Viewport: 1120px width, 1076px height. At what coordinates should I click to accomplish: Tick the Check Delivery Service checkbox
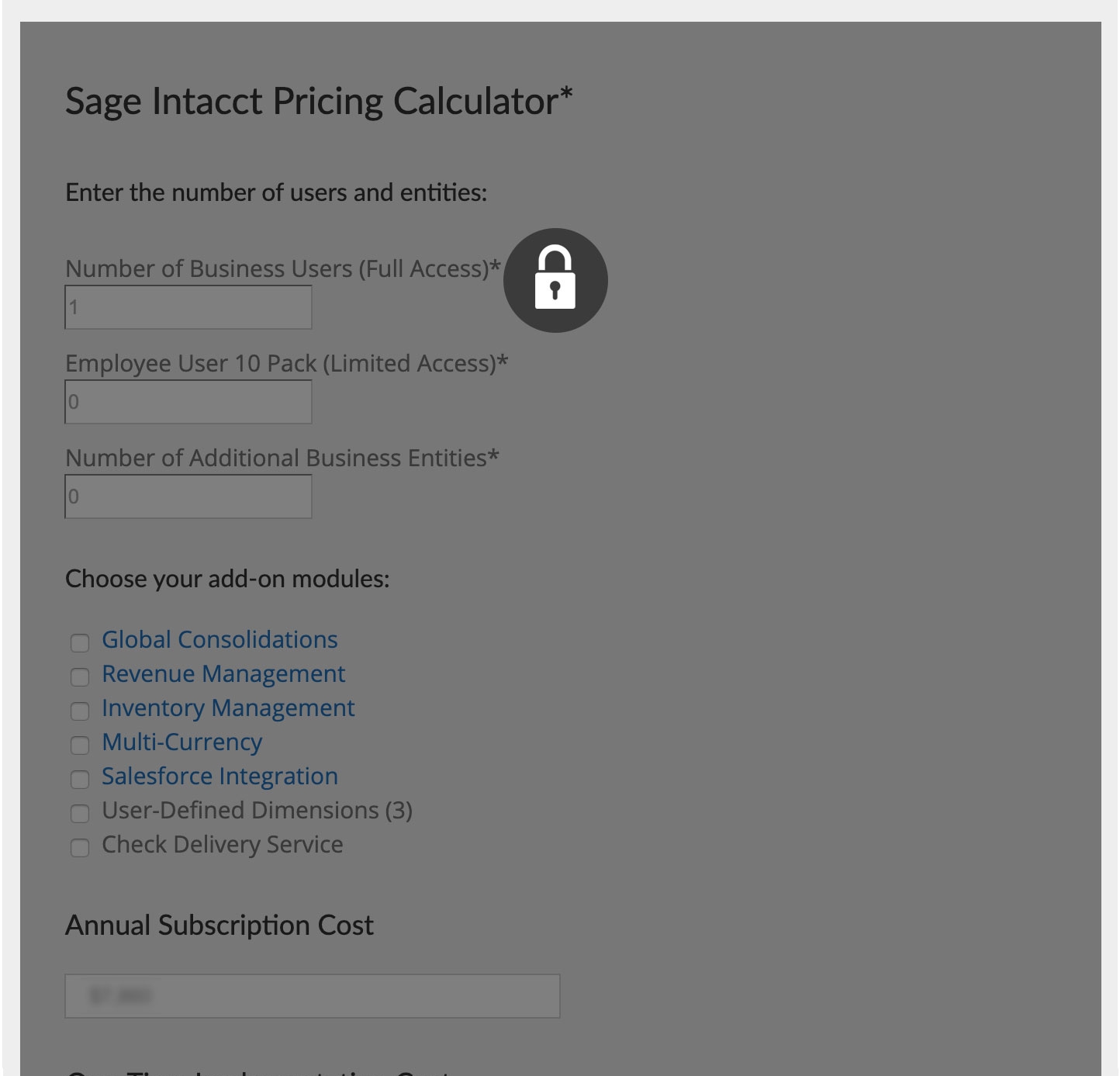(x=80, y=847)
